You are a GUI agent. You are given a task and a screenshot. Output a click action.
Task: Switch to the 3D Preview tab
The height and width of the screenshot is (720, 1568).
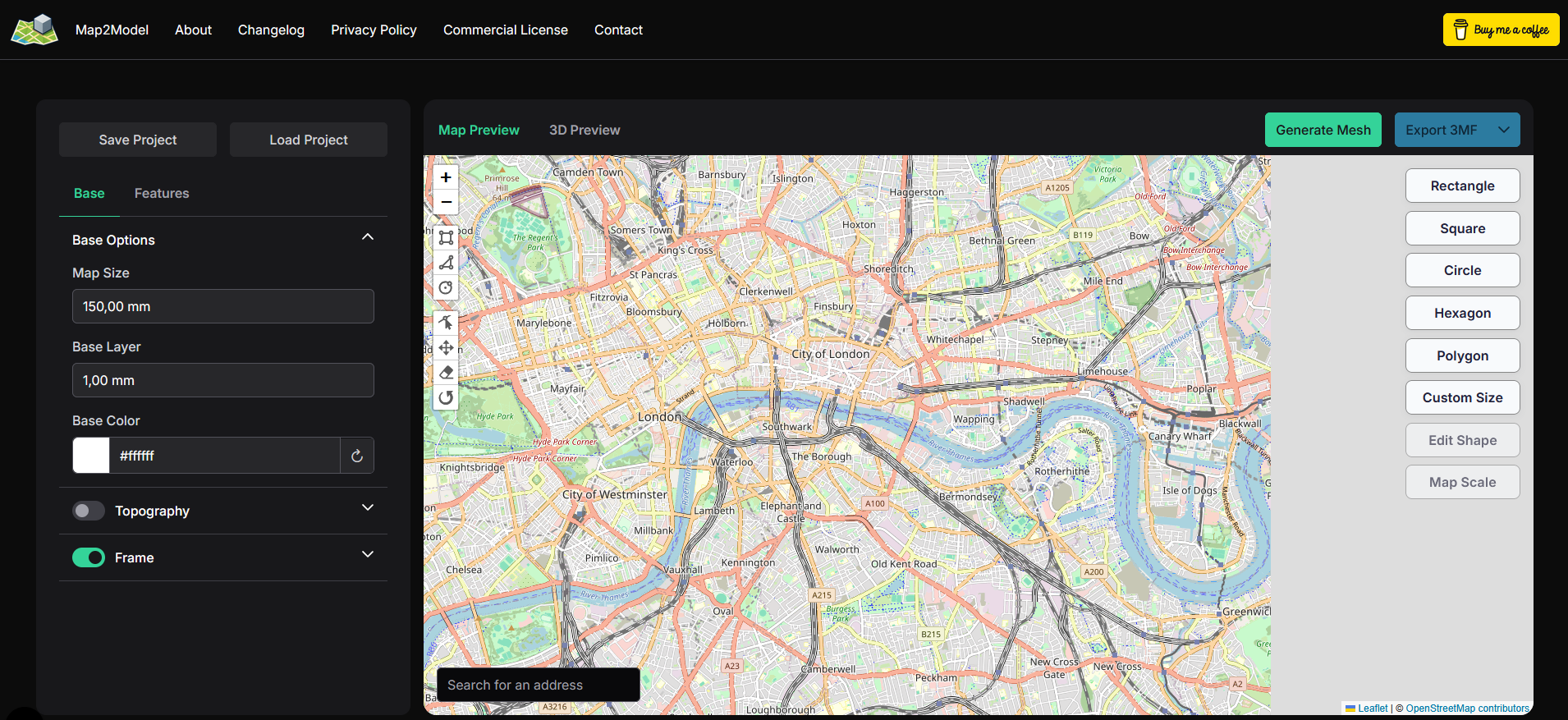(585, 130)
